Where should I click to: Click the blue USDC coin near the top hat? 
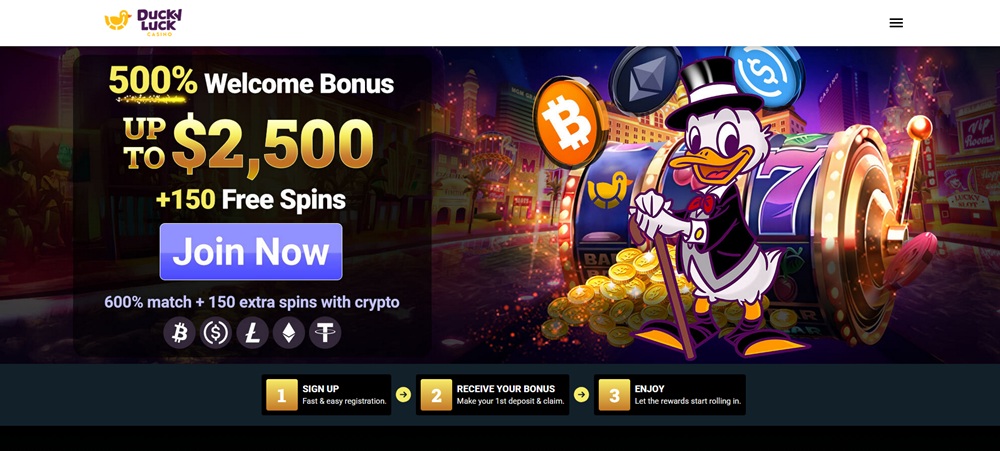click(x=764, y=75)
